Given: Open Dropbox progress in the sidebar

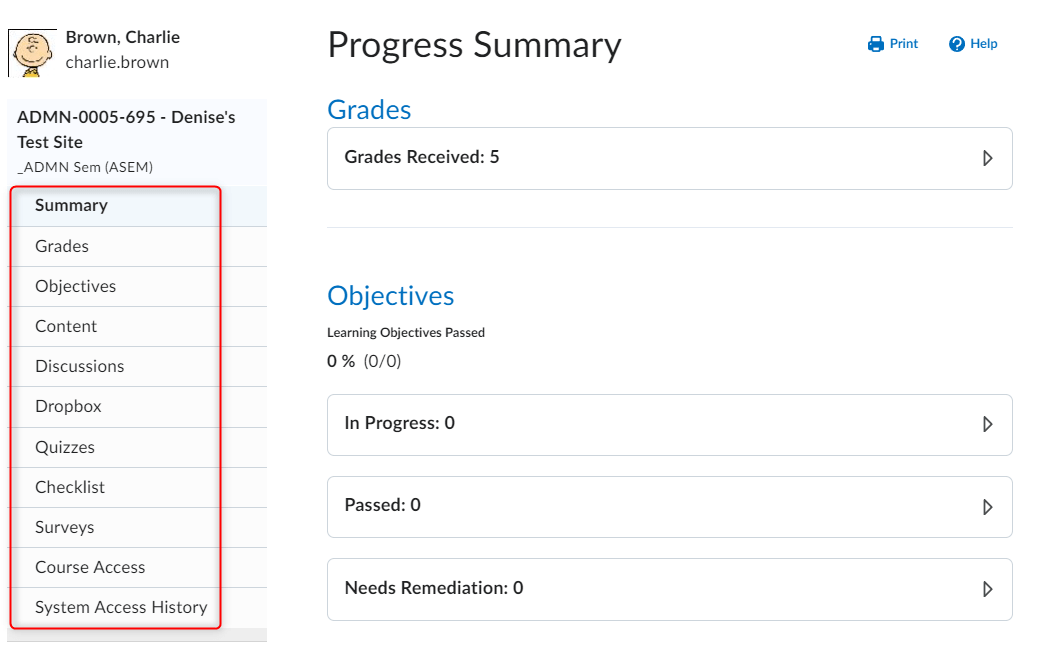Looking at the screenshot, I should coord(68,406).
